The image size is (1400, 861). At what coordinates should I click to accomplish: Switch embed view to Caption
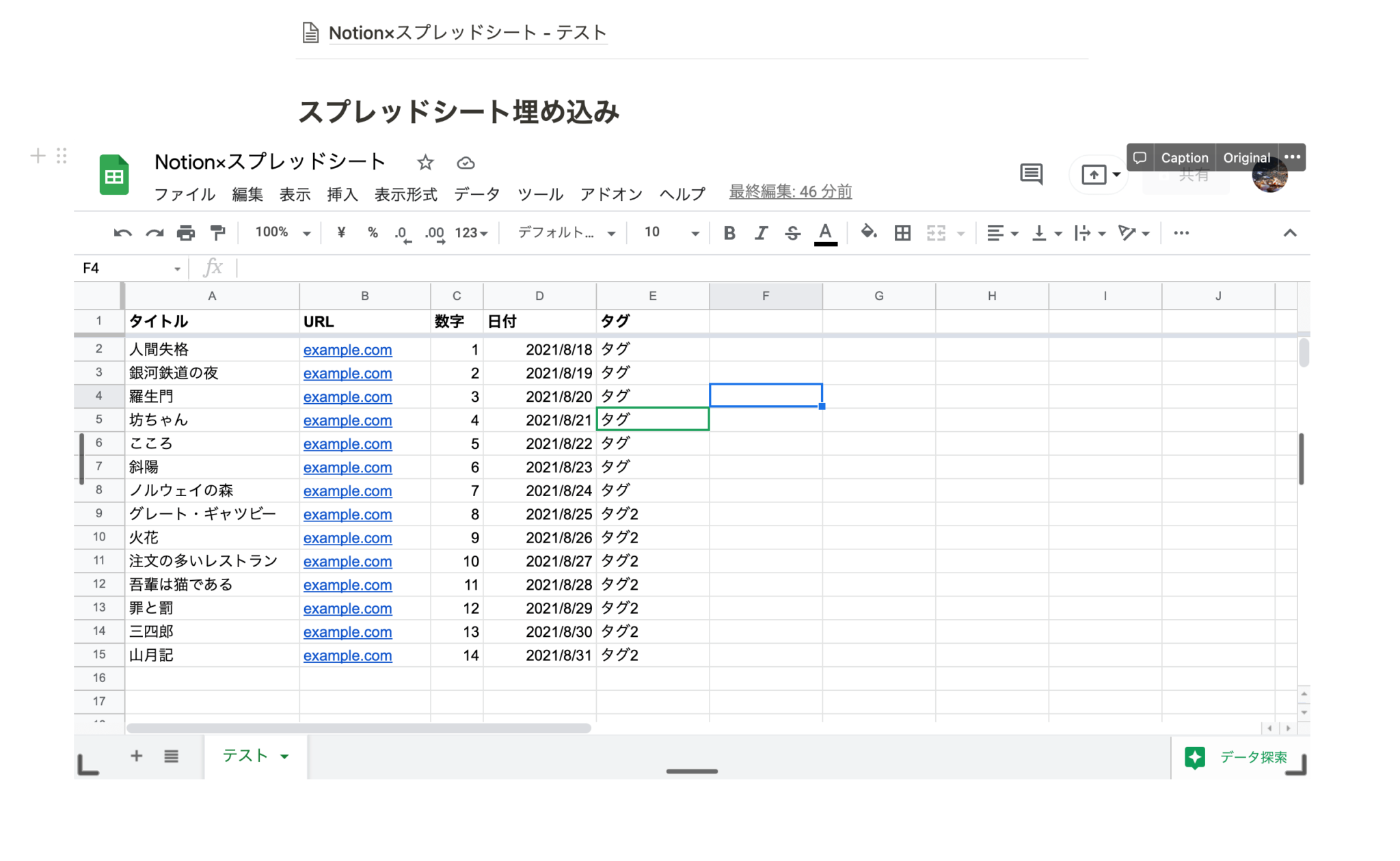[1184, 157]
